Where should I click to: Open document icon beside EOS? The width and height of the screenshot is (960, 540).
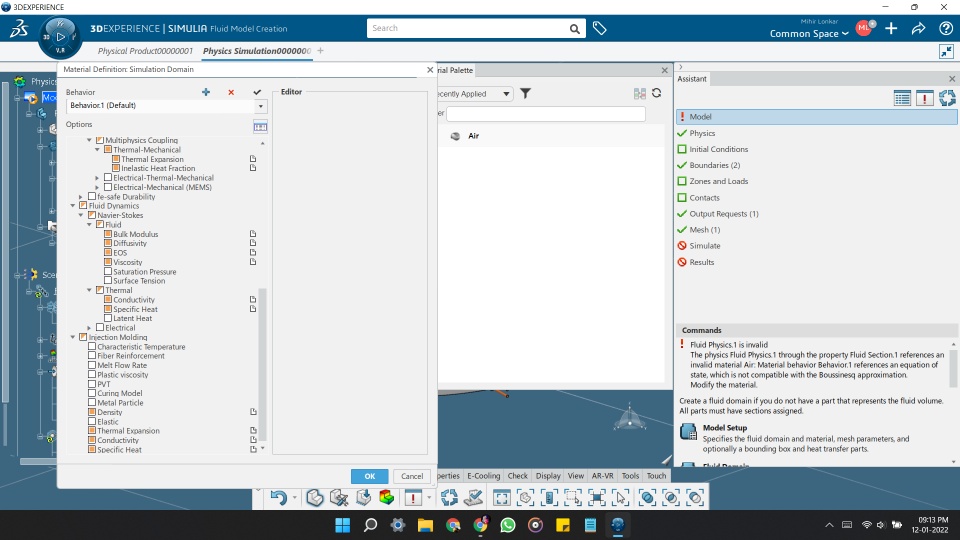[253, 252]
